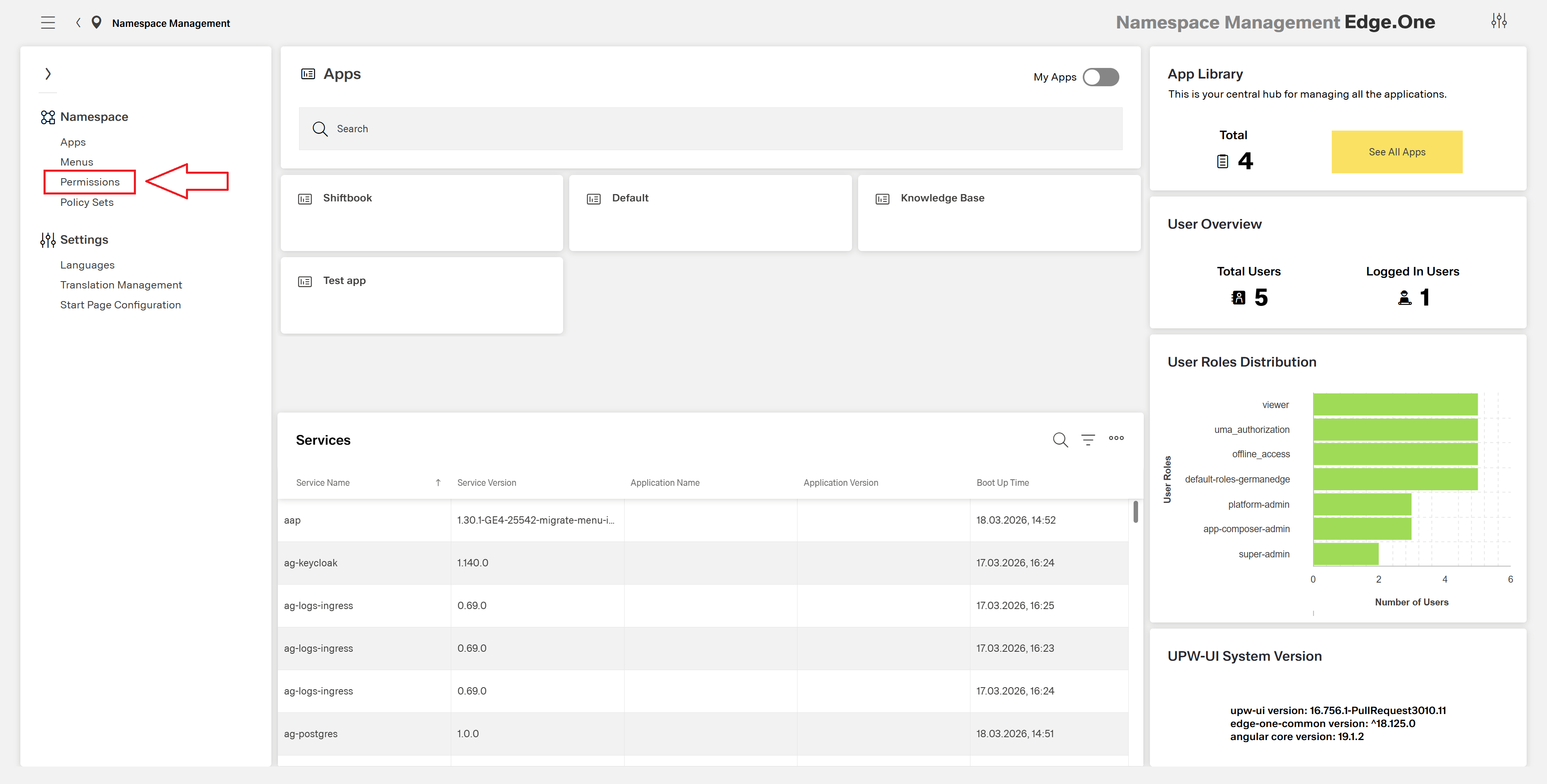The width and height of the screenshot is (1547, 784).
Task: Toggle sort order on Service Name column
Action: 438,482
